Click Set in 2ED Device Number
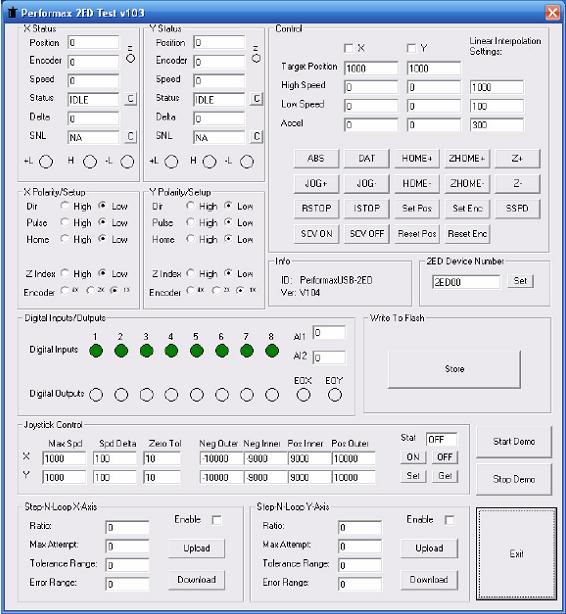The width and height of the screenshot is (566, 614). pos(520,281)
